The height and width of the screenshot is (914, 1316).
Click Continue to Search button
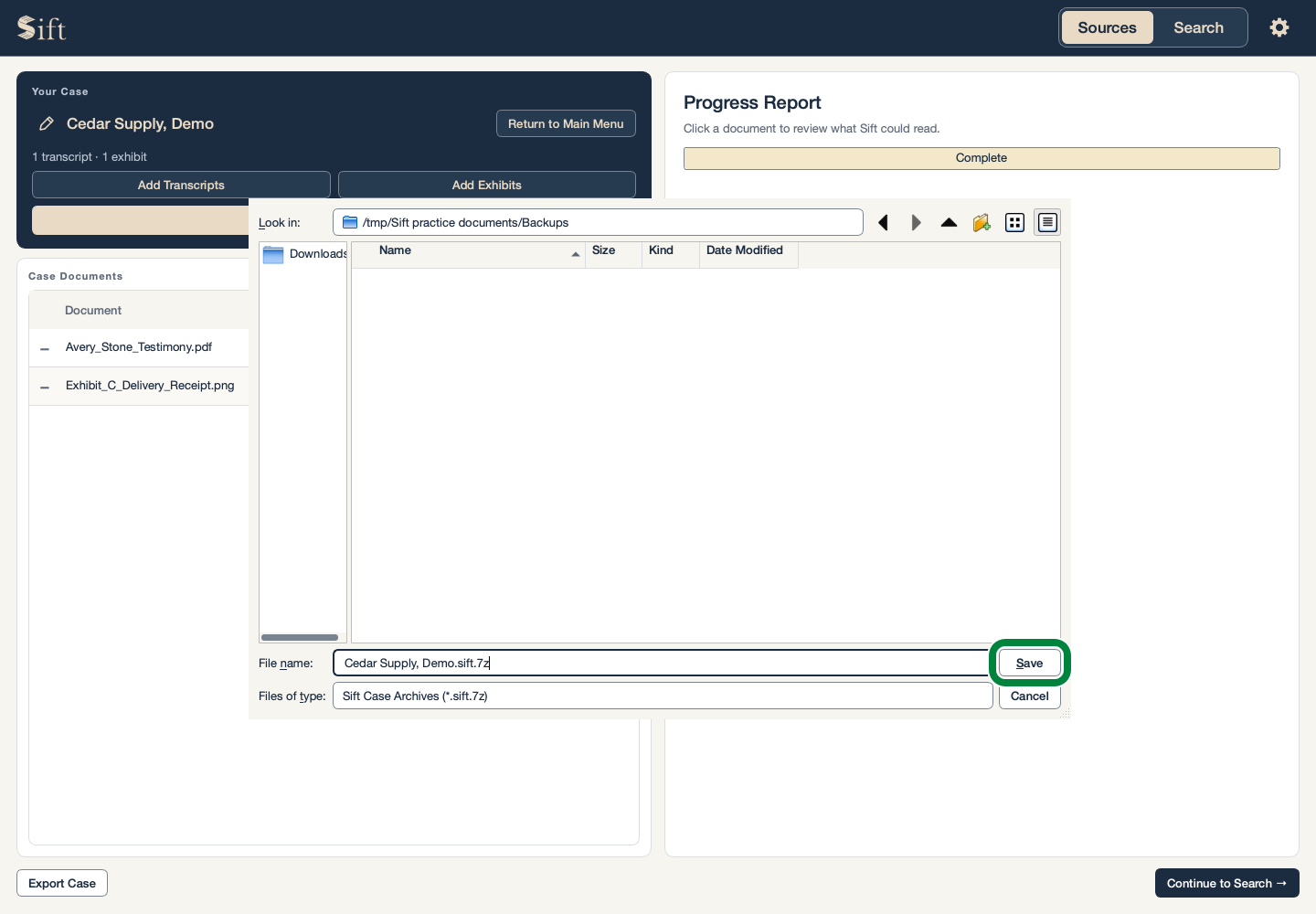[x=1226, y=883]
